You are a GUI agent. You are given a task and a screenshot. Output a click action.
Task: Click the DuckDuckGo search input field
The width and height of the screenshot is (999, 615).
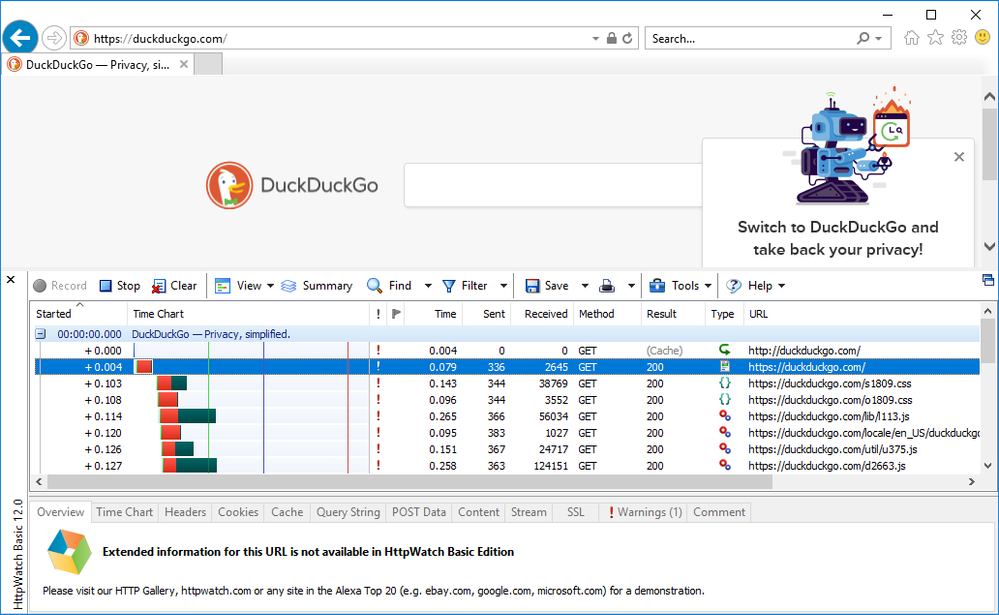pos(553,185)
